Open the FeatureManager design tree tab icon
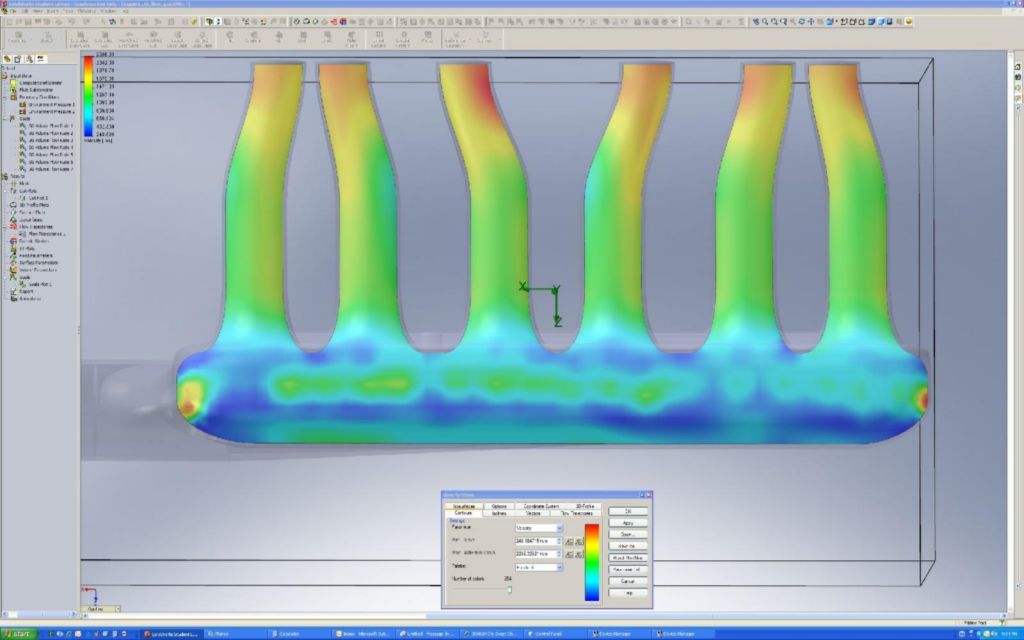This screenshot has width=1024, height=640. [7, 60]
